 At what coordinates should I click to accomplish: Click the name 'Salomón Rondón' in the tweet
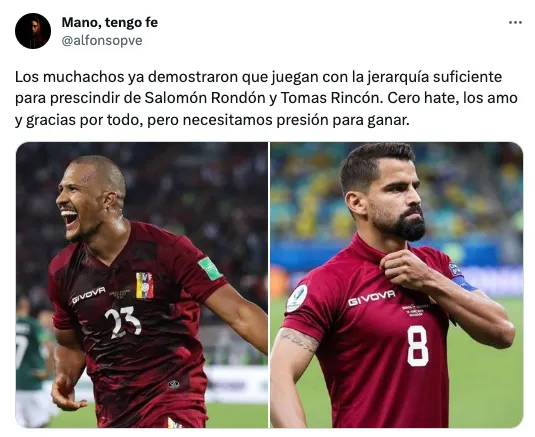[x=205, y=98]
